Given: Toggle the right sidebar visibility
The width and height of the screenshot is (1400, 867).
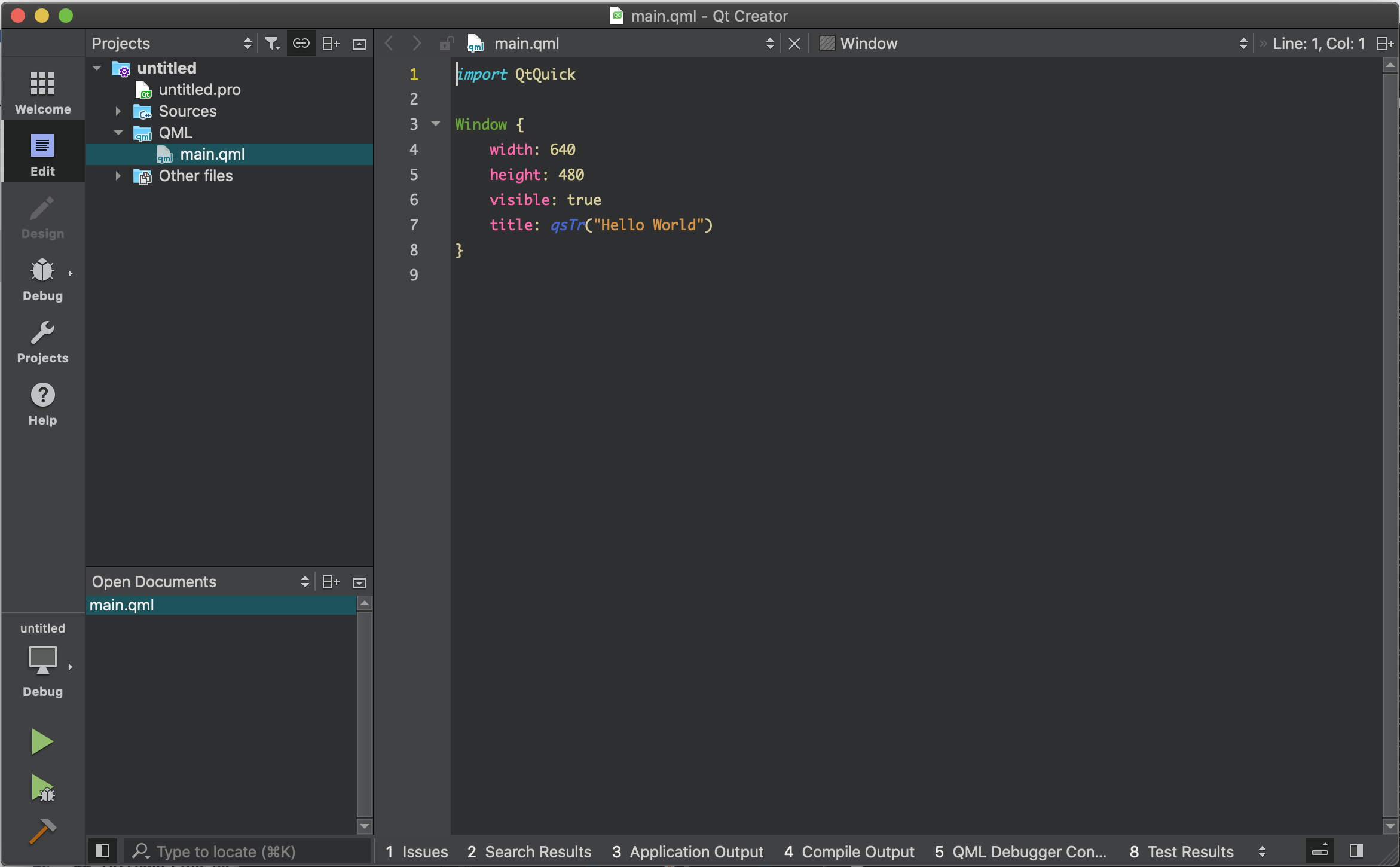Looking at the screenshot, I should [x=1356, y=851].
